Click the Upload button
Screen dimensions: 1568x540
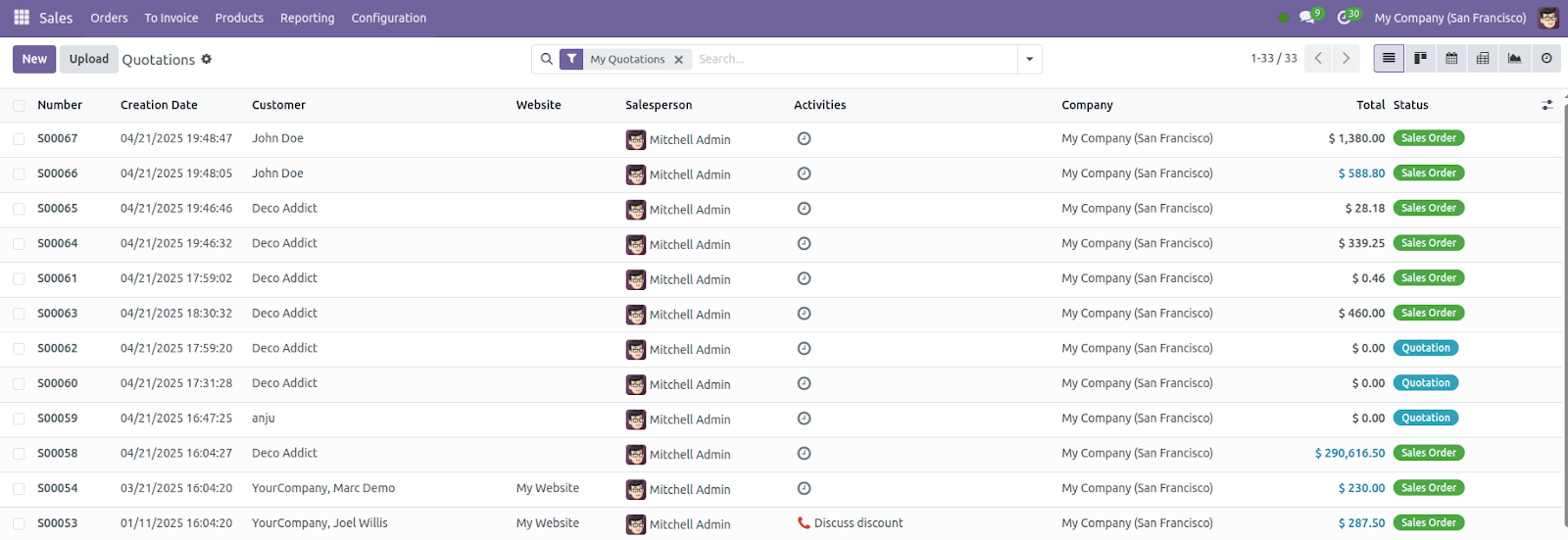(89, 59)
